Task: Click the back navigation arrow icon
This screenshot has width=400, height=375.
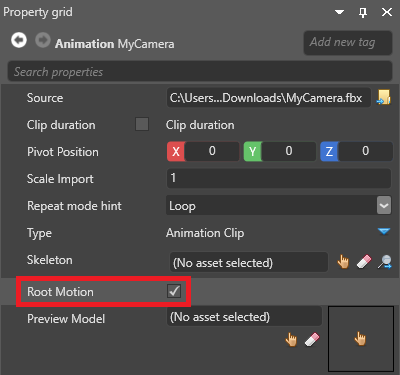Action: (x=19, y=40)
